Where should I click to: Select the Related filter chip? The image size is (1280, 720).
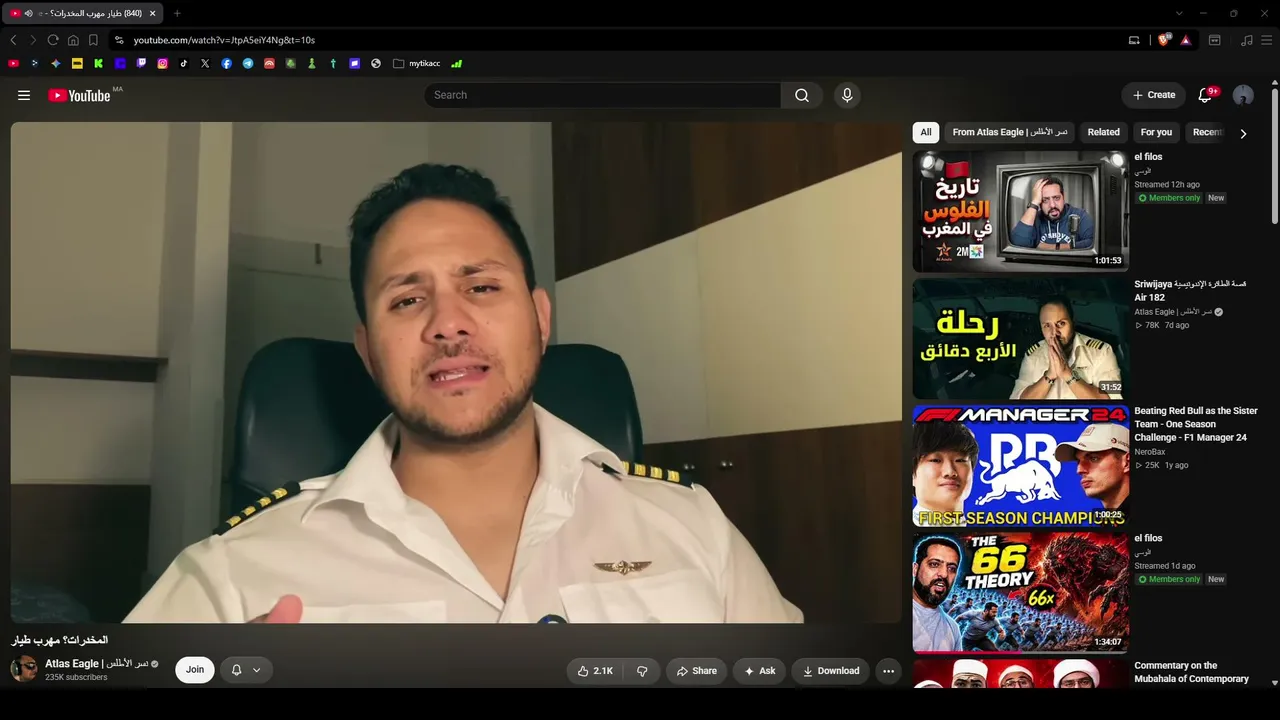point(1104,132)
